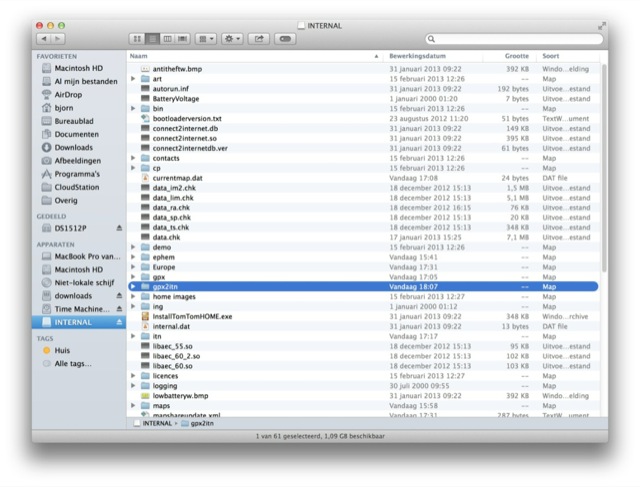Image resolution: width=640 pixels, height=487 pixels.
Task: Select the connect2internet.db file
Action: [x=362, y=128]
